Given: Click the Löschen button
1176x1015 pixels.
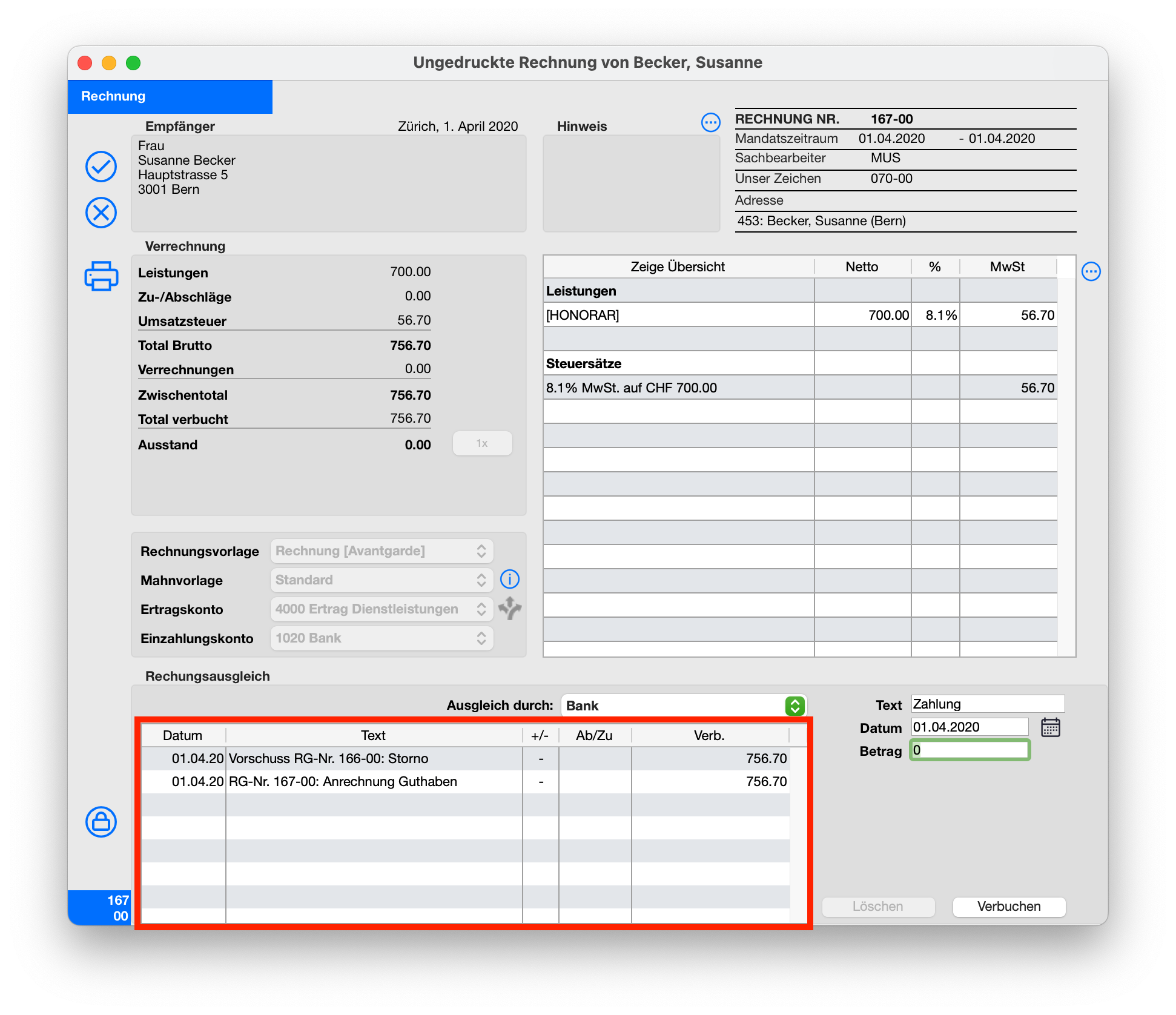Looking at the screenshot, I should 878,907.
